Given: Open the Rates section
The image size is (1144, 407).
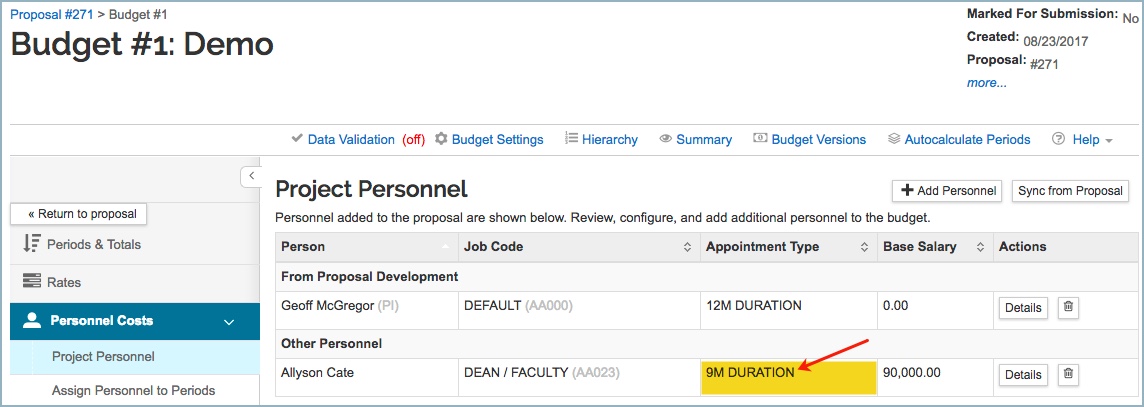Looking at the screenshot, I should point(135,283).
